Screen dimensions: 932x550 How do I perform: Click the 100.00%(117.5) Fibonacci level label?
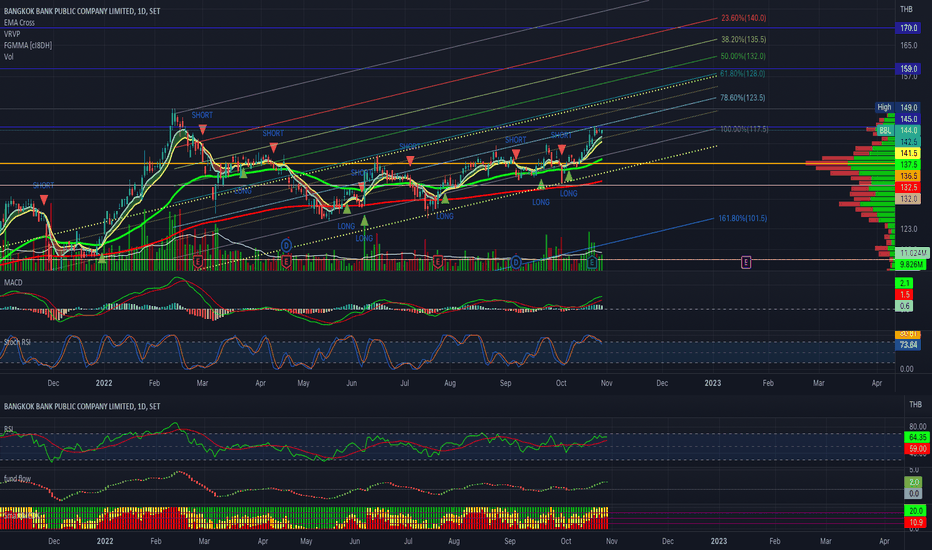744,129
